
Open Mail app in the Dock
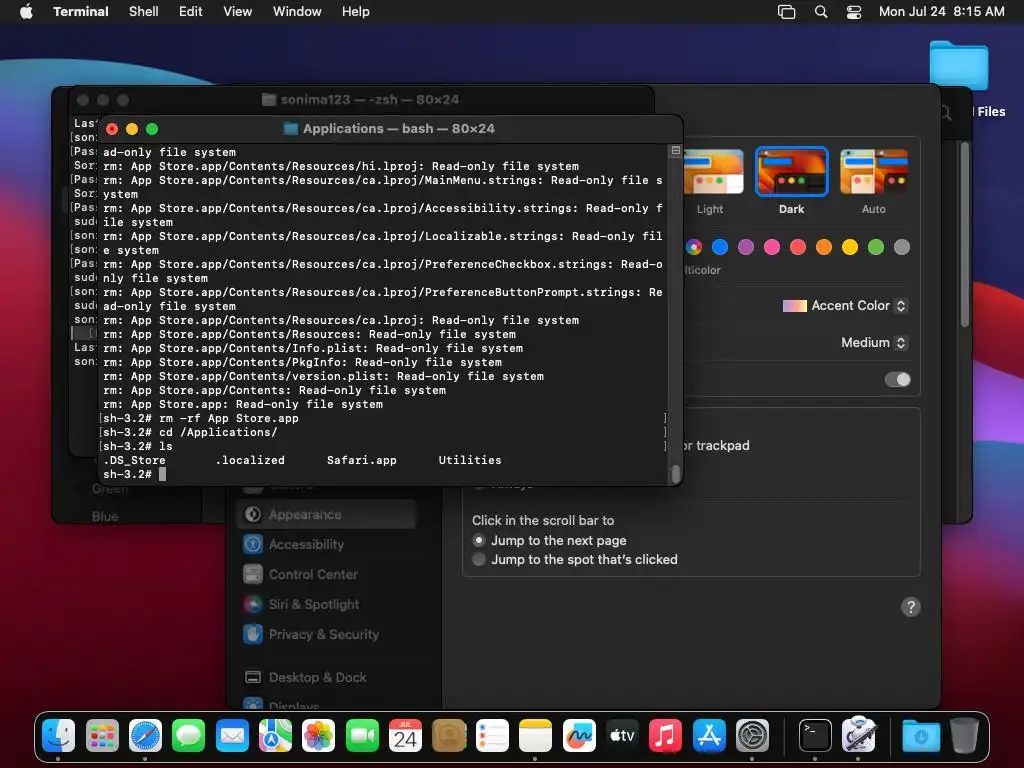pyautogui.click(x=232, y=736)
